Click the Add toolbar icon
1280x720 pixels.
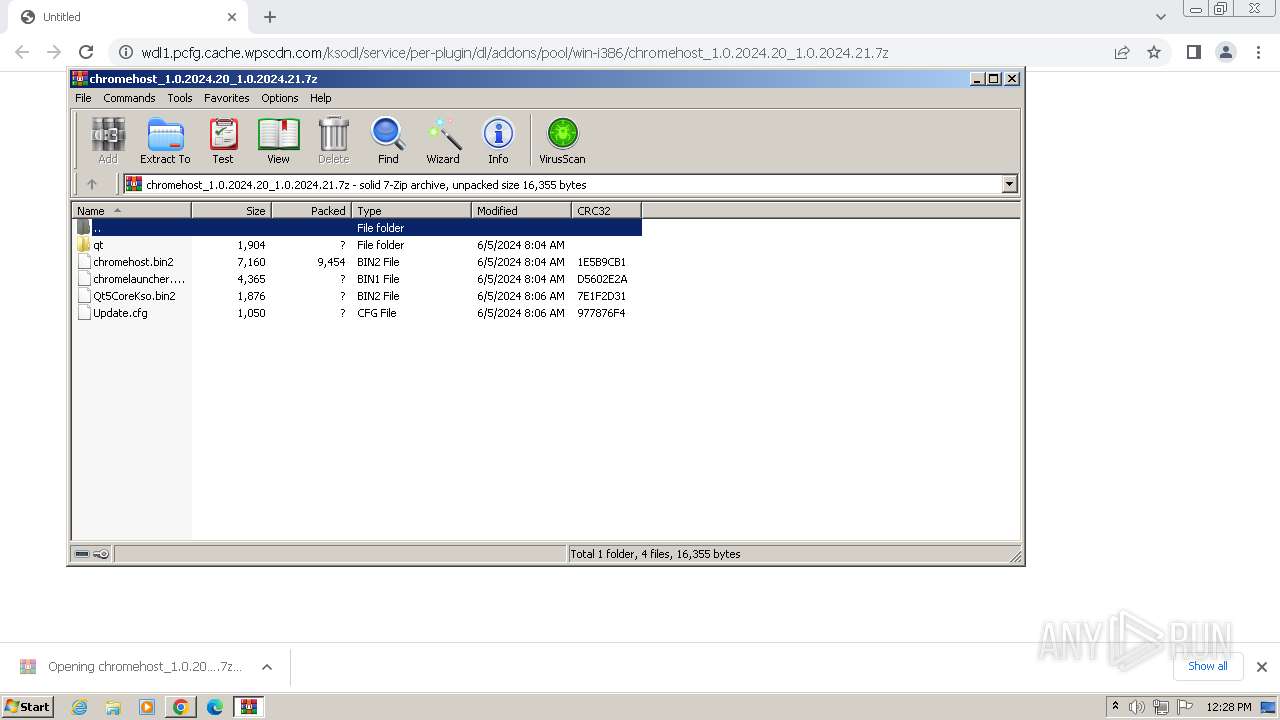(x=108, y=140)
